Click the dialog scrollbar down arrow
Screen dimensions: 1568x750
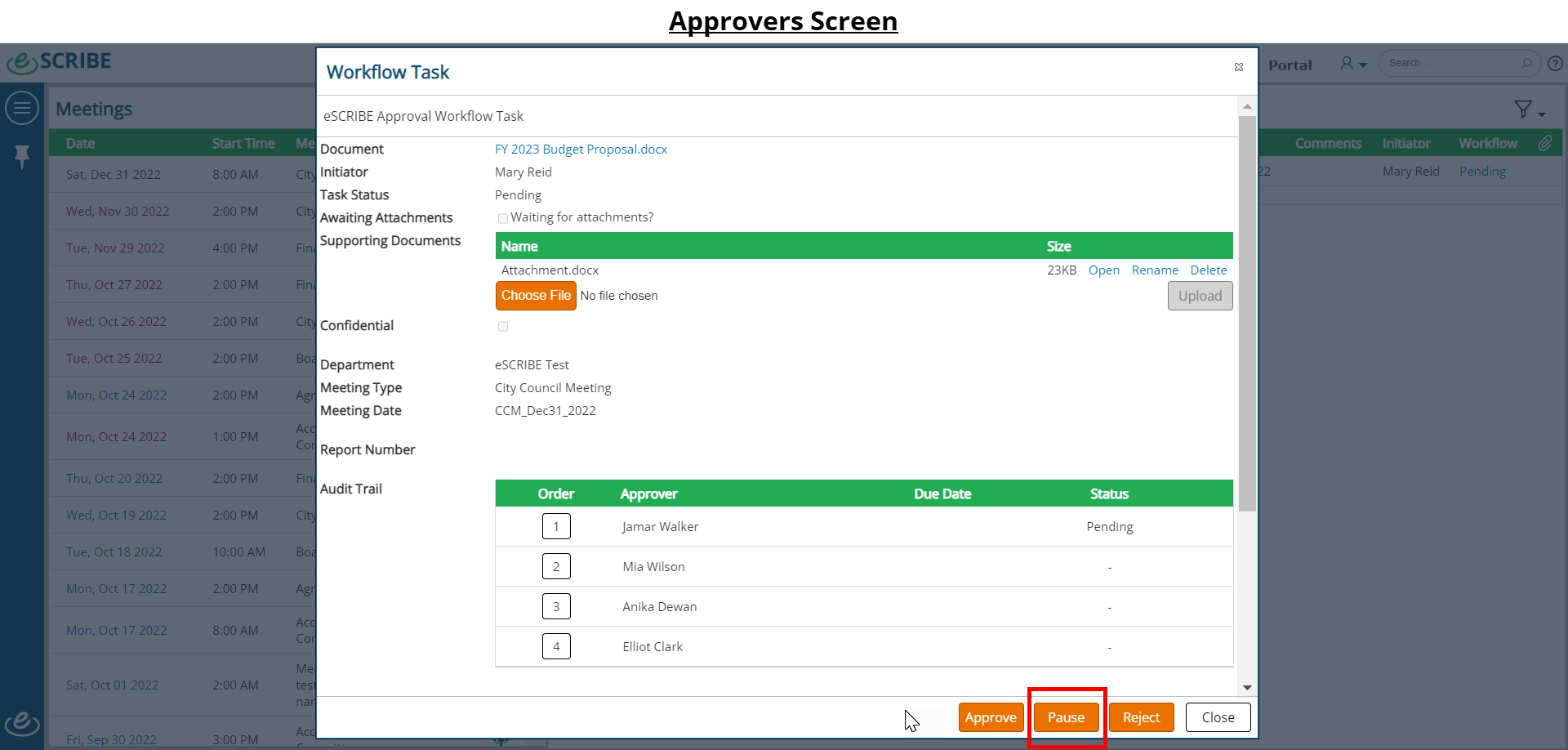1247,688
